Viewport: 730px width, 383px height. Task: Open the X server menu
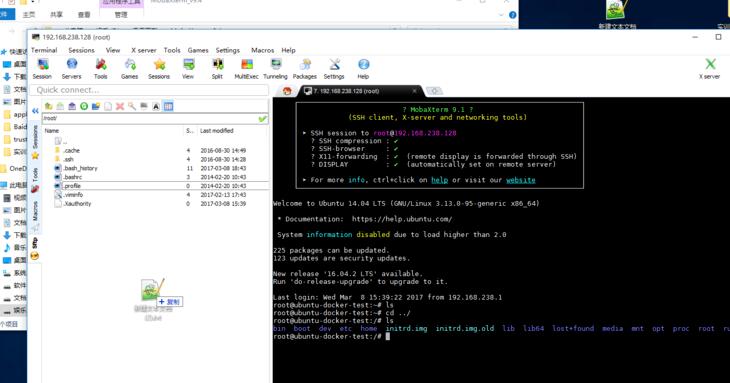pos(144,50)
